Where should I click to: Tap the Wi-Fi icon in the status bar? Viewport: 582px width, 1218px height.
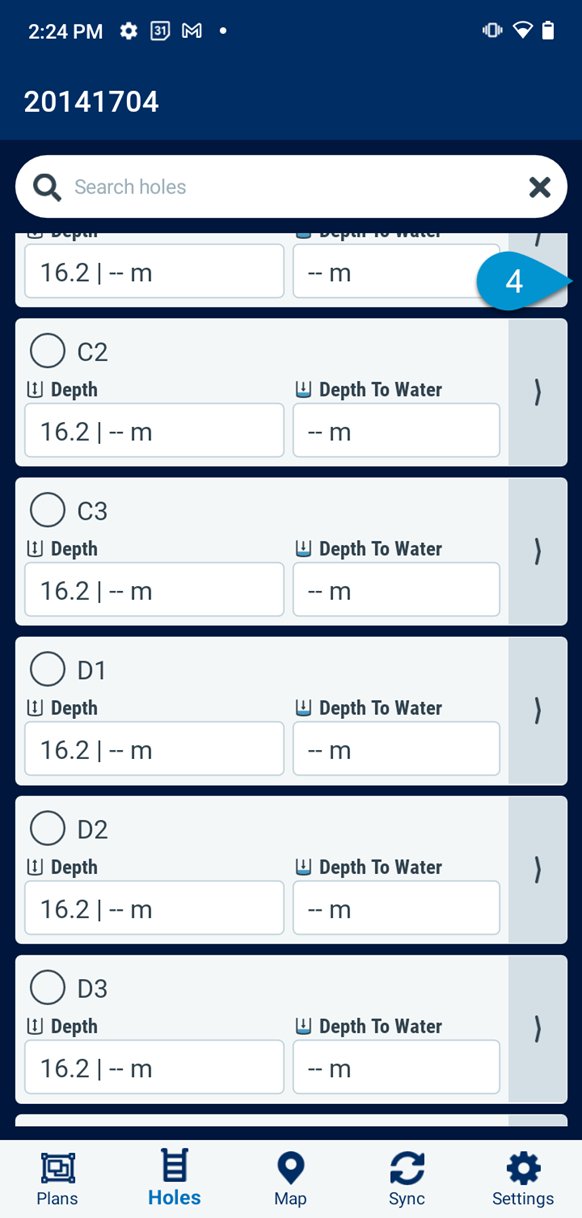coord(521,30)
